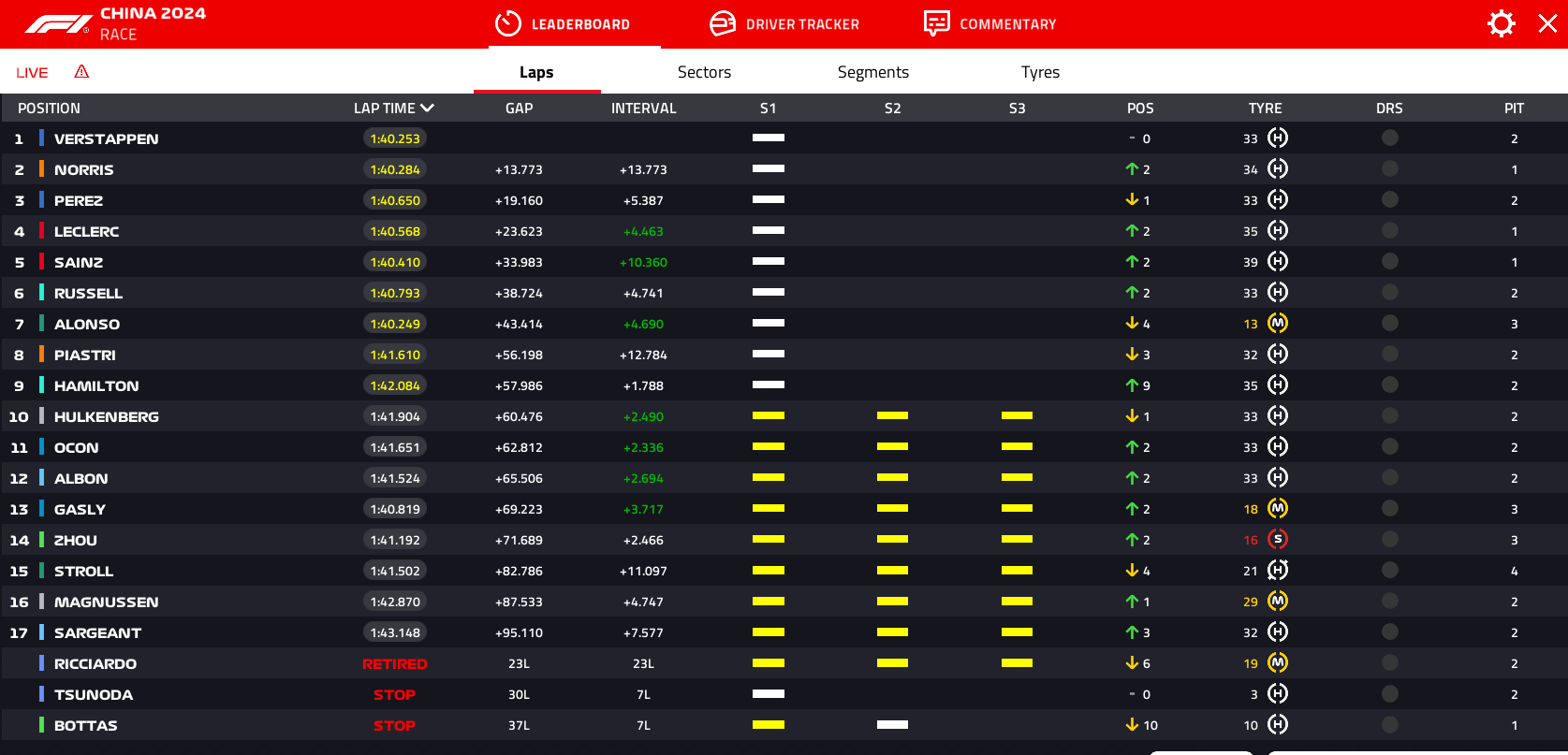Select the COMMENTARY top tab

(989, 24)
